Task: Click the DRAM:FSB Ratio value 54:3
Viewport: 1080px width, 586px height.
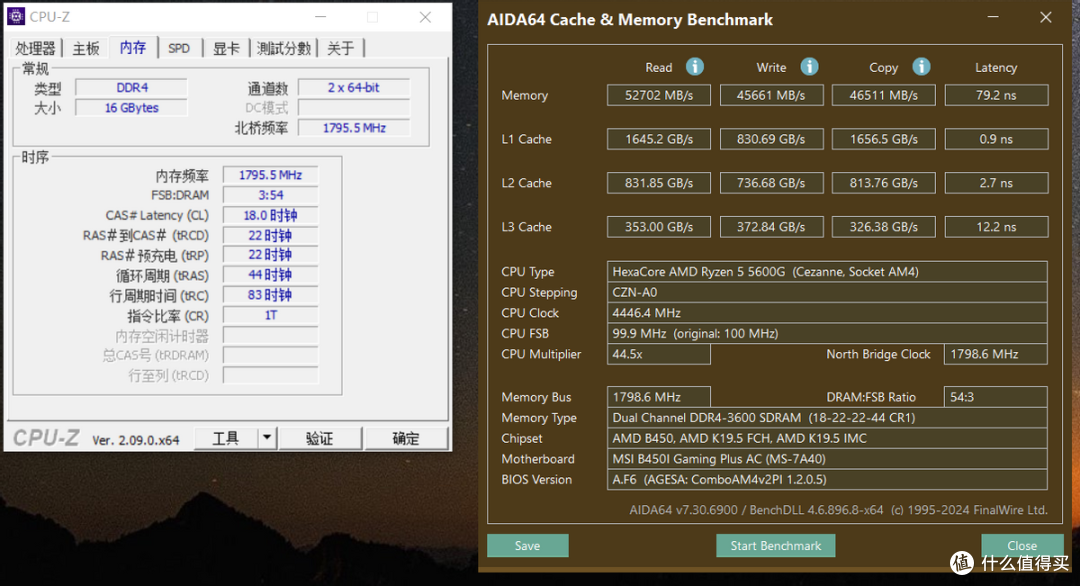Action: [995, 397]
